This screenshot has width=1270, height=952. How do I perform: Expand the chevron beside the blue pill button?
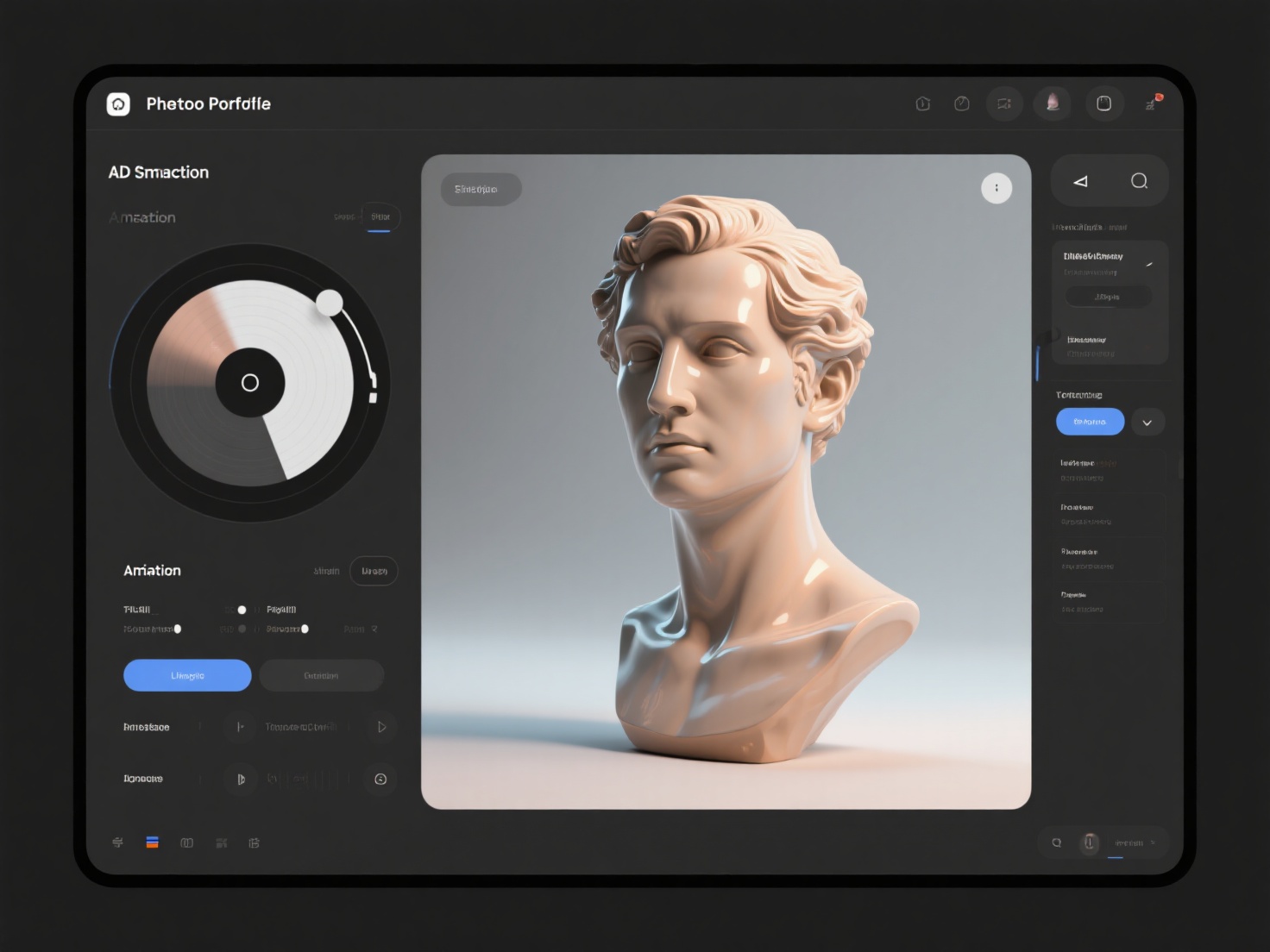pyautogui.click(x=1147, y=422)
